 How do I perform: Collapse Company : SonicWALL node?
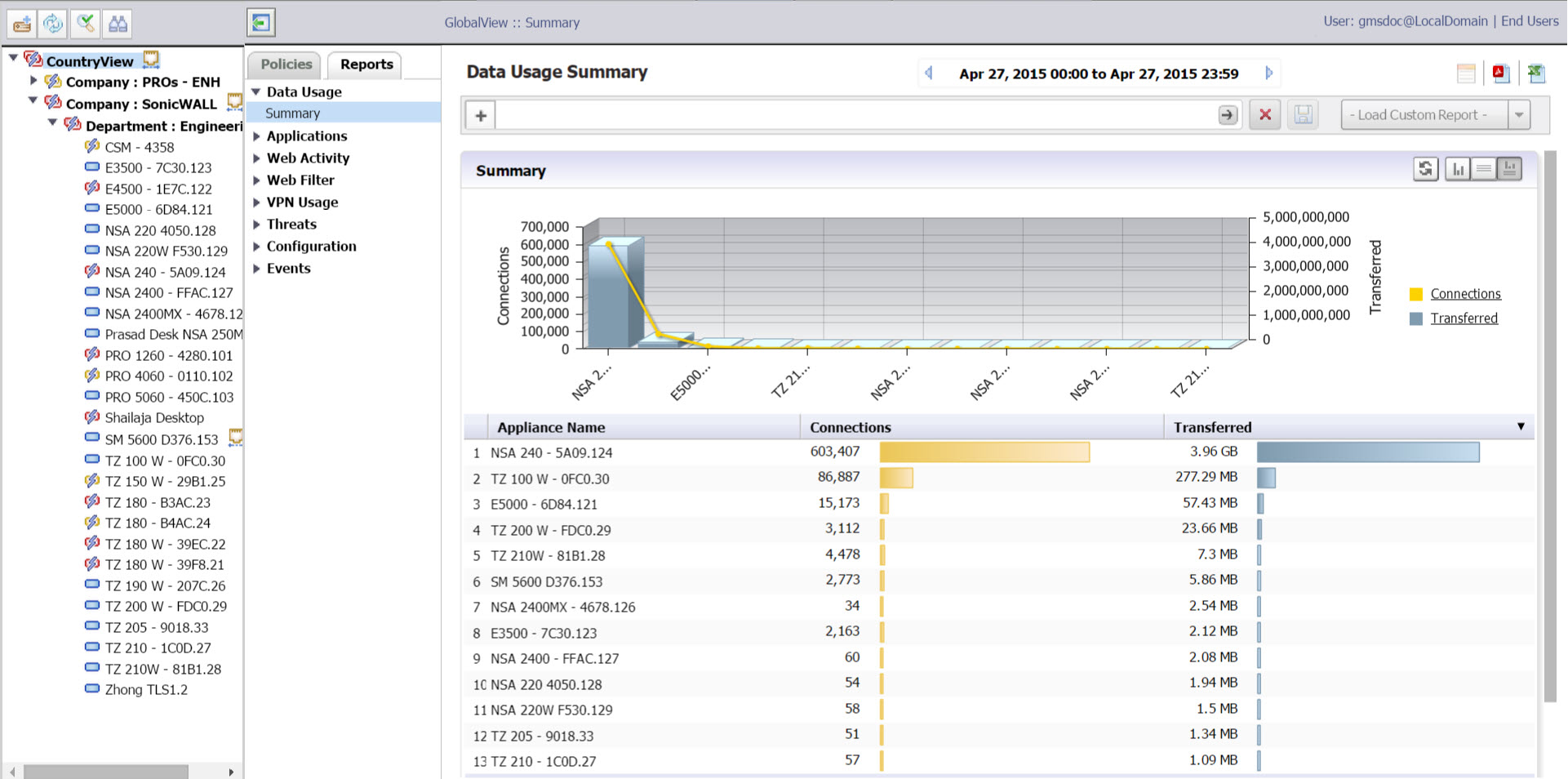click(33, 100)
